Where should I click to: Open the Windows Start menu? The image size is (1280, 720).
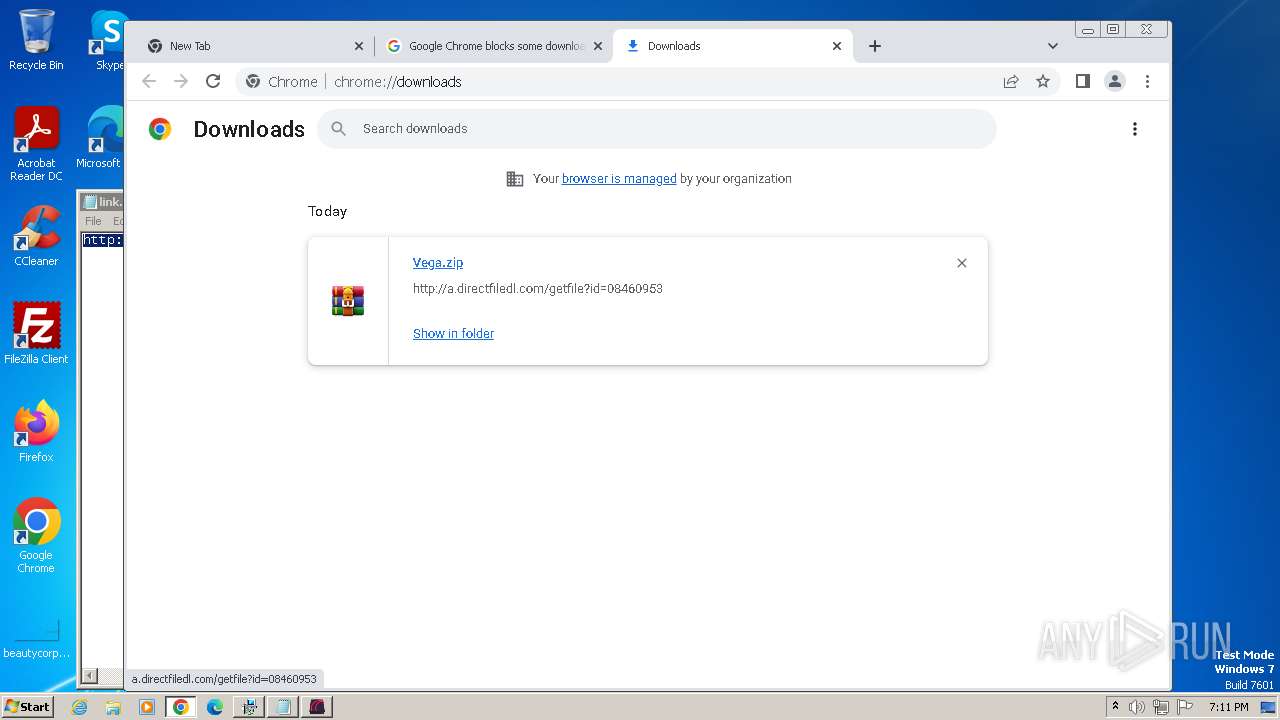click(27, 707)
